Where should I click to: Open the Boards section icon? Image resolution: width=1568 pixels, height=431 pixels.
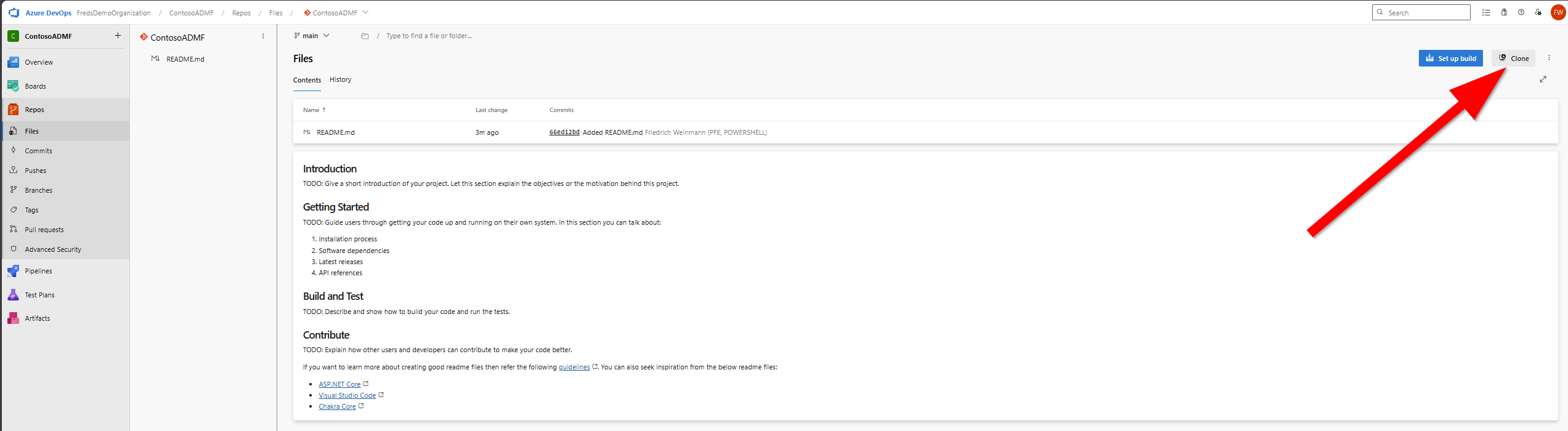(13, 86)
